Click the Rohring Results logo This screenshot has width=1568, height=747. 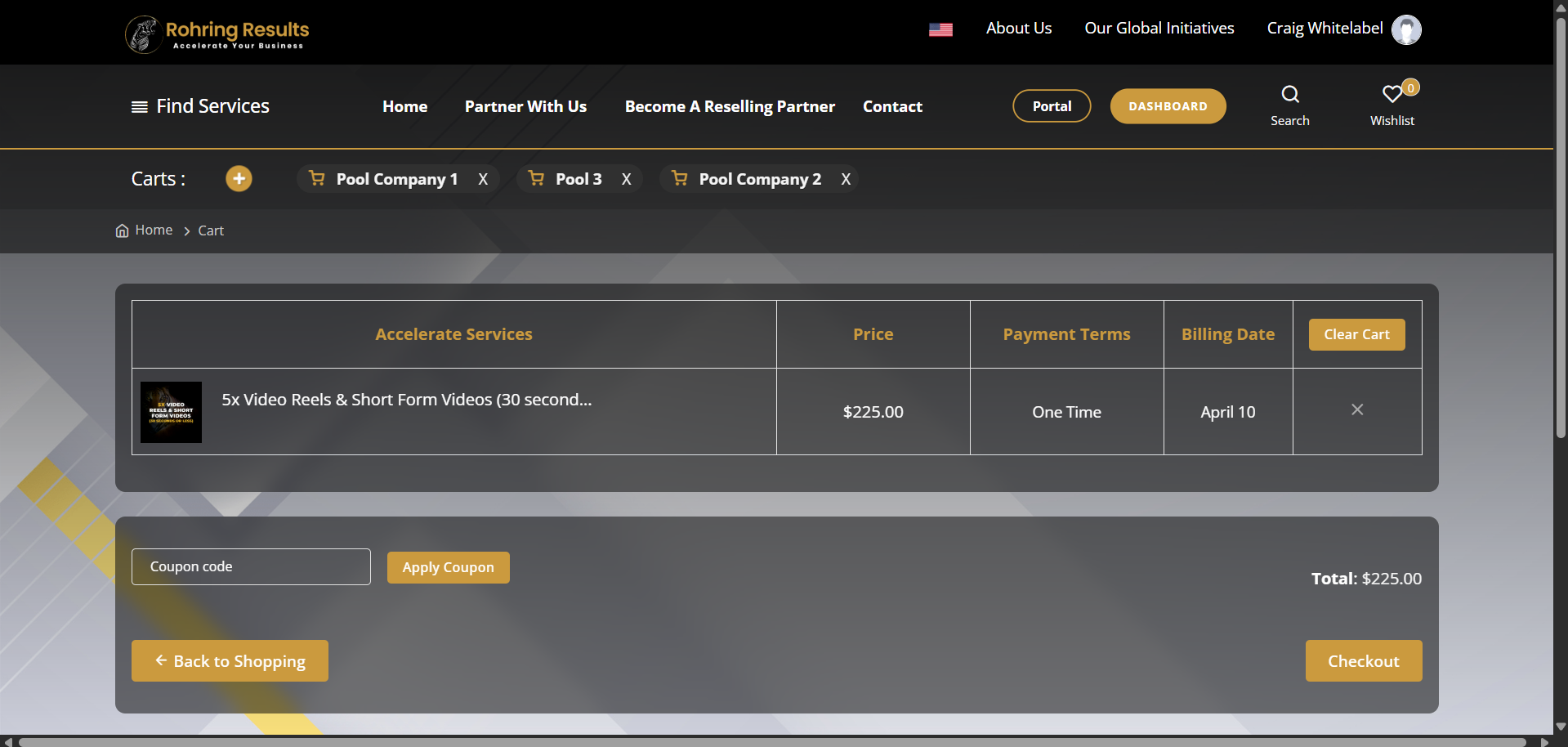tap(217, 34)
